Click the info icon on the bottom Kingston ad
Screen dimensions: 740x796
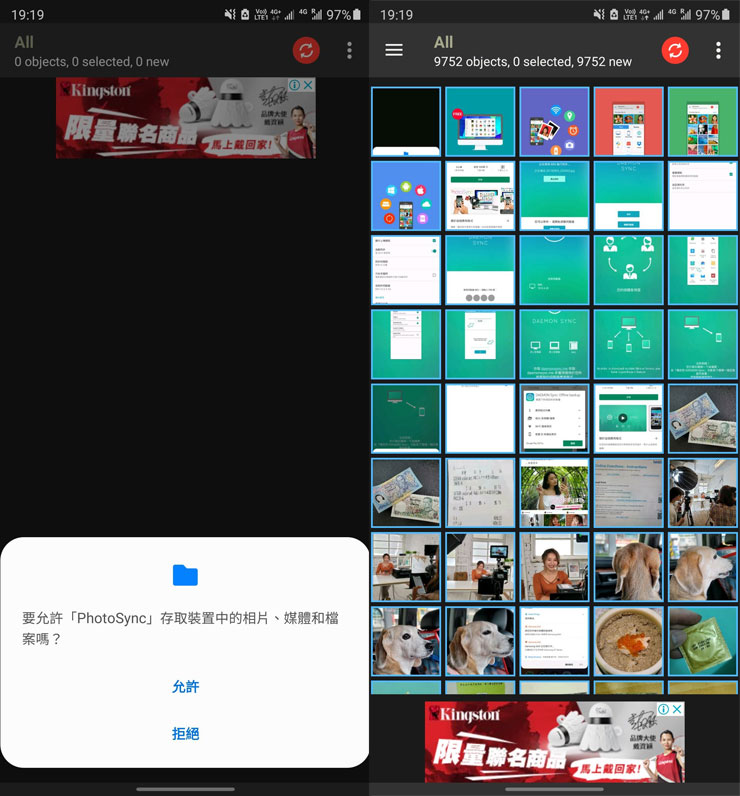663,709
